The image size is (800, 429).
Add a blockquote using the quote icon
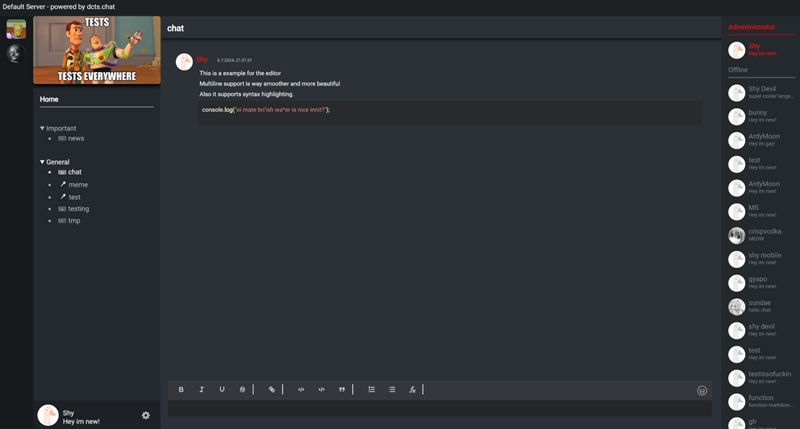click(342, 389)
